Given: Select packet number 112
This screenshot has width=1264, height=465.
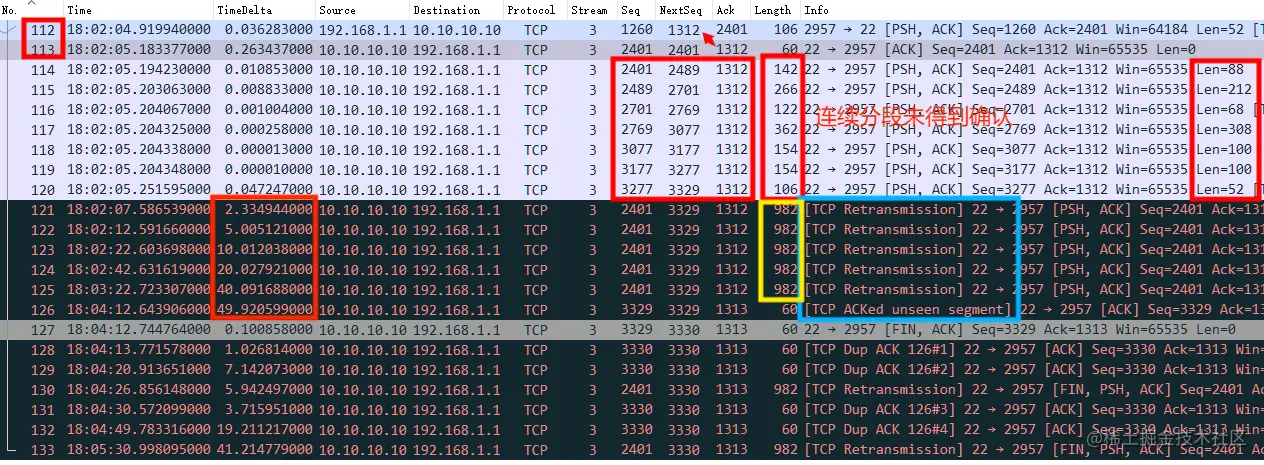Looking at the screenshot, I should (42, 30).
